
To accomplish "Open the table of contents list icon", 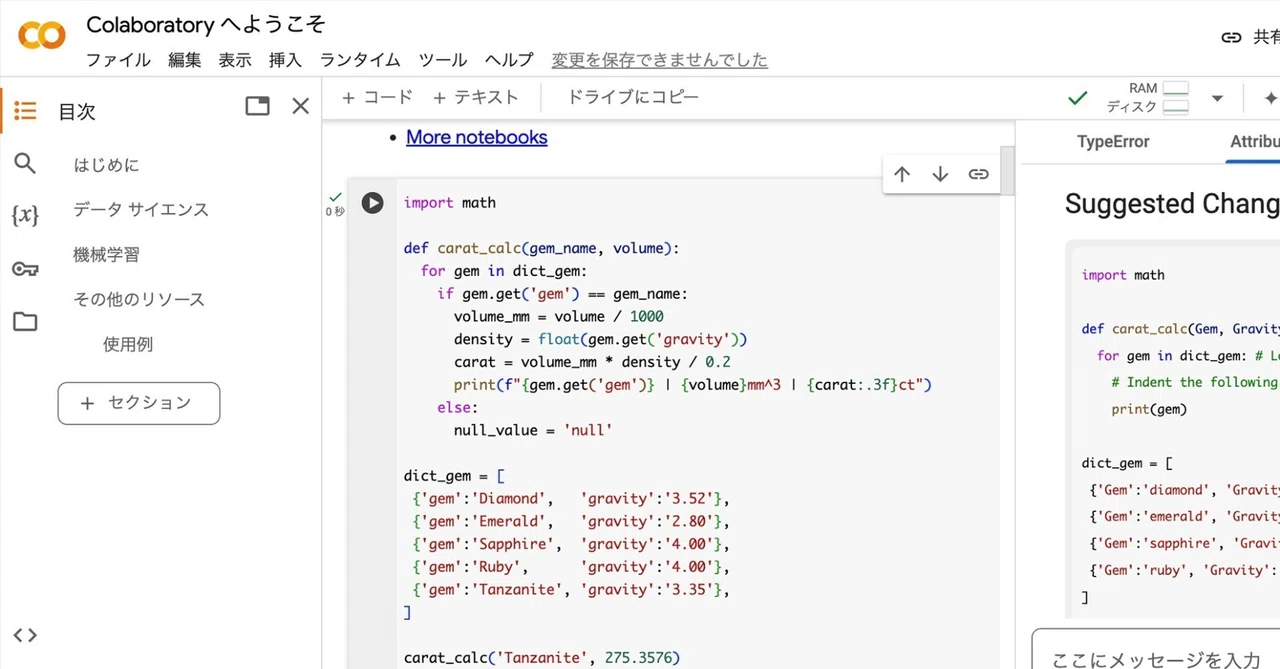I will click(25, 111).
